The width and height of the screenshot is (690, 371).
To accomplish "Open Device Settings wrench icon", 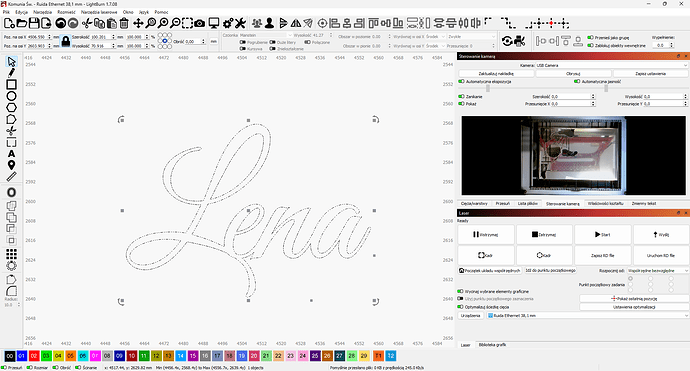I will pyautogui.click(x=240, y=23).
